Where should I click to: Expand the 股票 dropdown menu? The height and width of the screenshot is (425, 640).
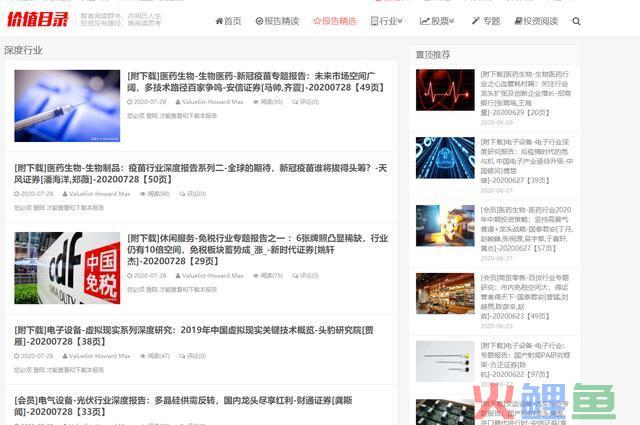(x=437, y=21)
